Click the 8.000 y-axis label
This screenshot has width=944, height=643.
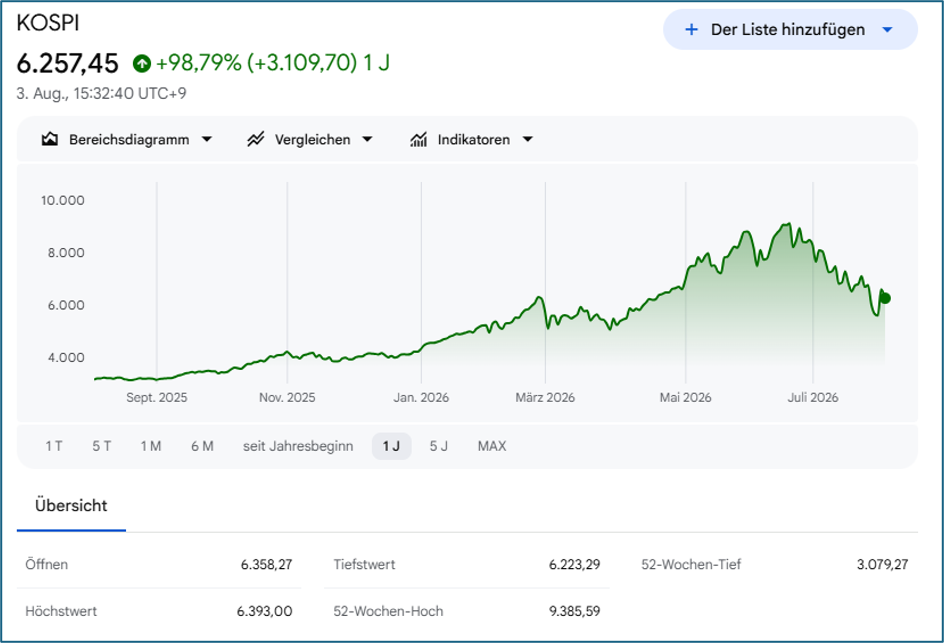coord(66,253)
